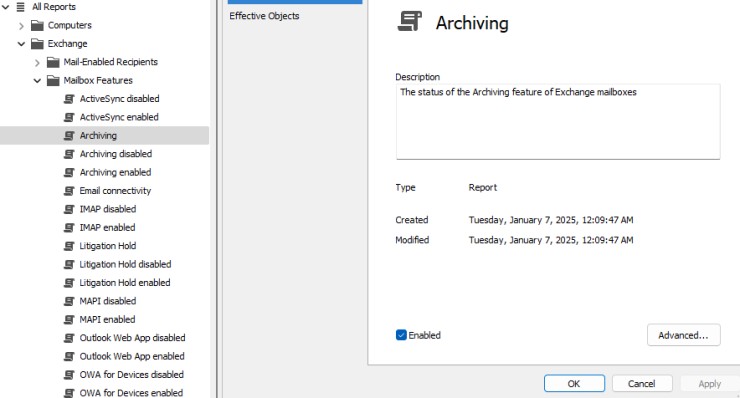Viewport: 740px width, 398px height.
Task: Select OWA for Devices enabled report
Action: 131,393
